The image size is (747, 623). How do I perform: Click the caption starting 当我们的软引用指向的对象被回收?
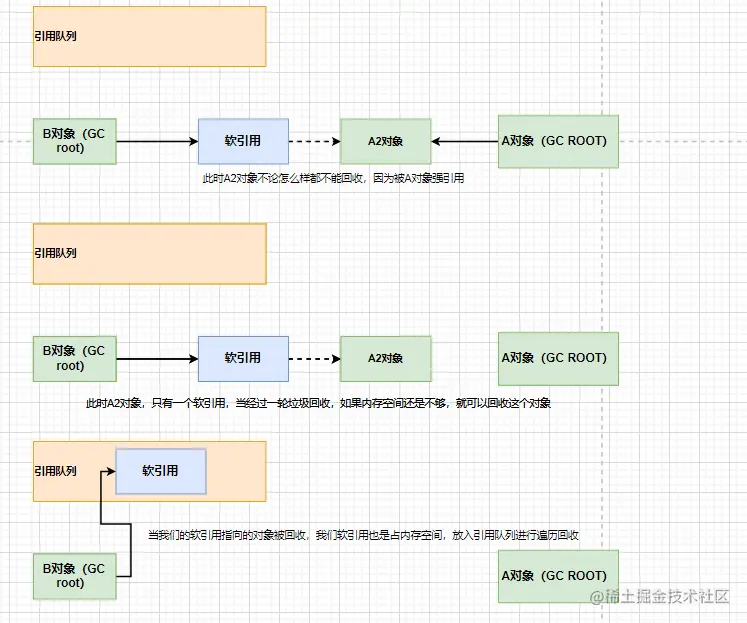coord(363,535)
